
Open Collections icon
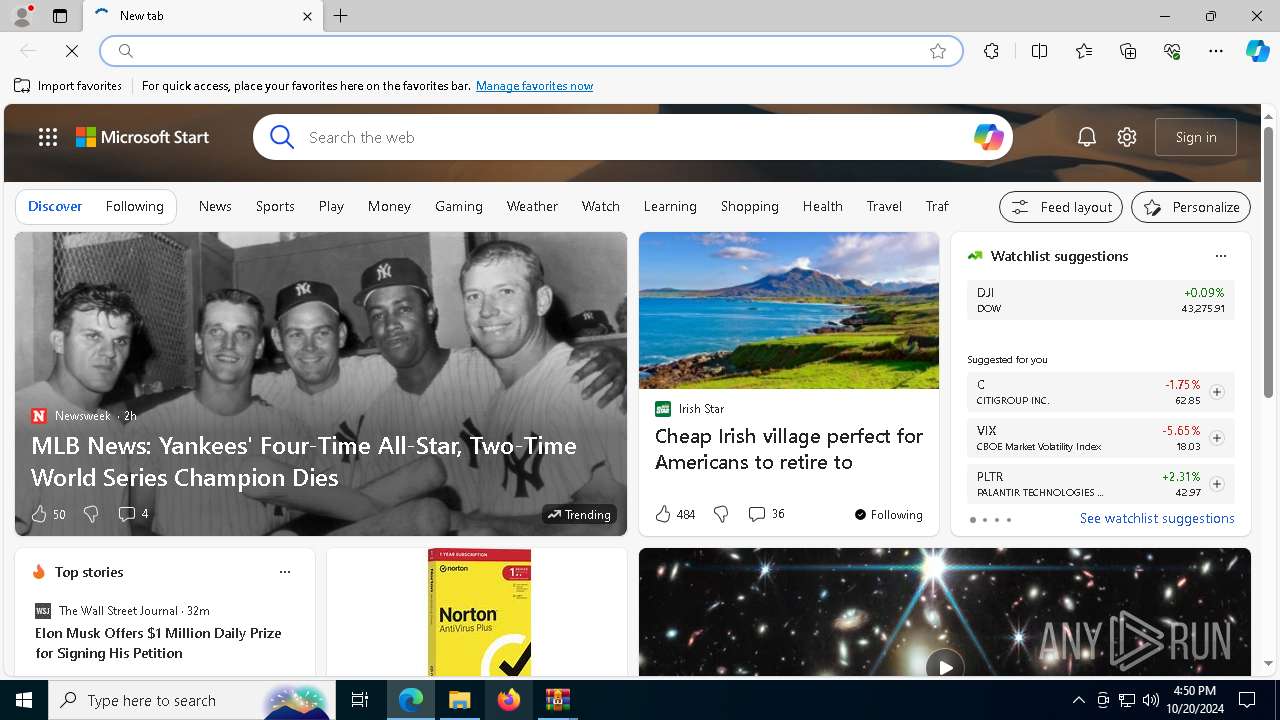pyautogui.click(x=1128, y=51)
